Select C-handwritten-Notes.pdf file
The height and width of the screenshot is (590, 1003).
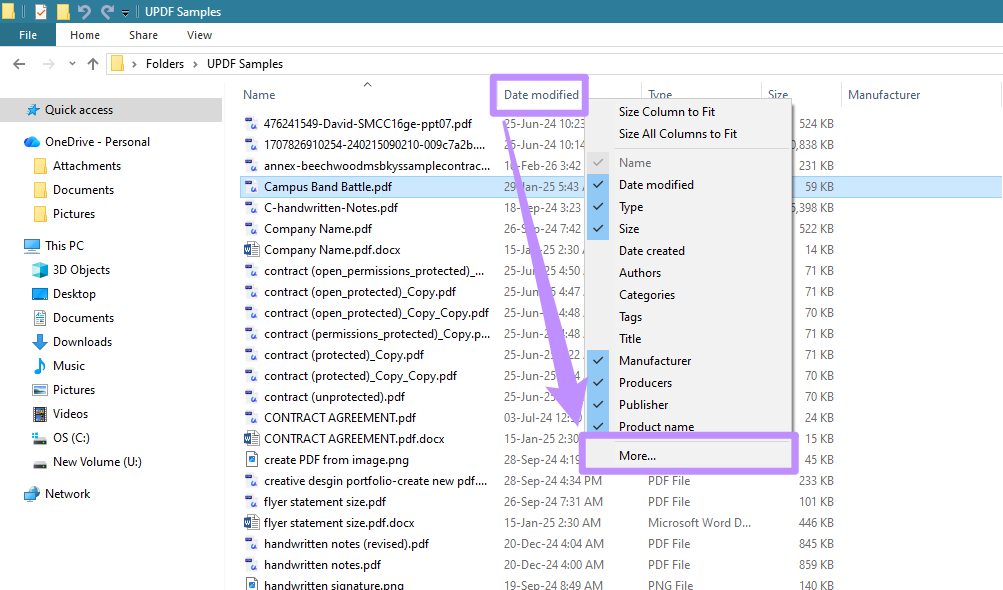pyautogui.click(x=331, y=208)
